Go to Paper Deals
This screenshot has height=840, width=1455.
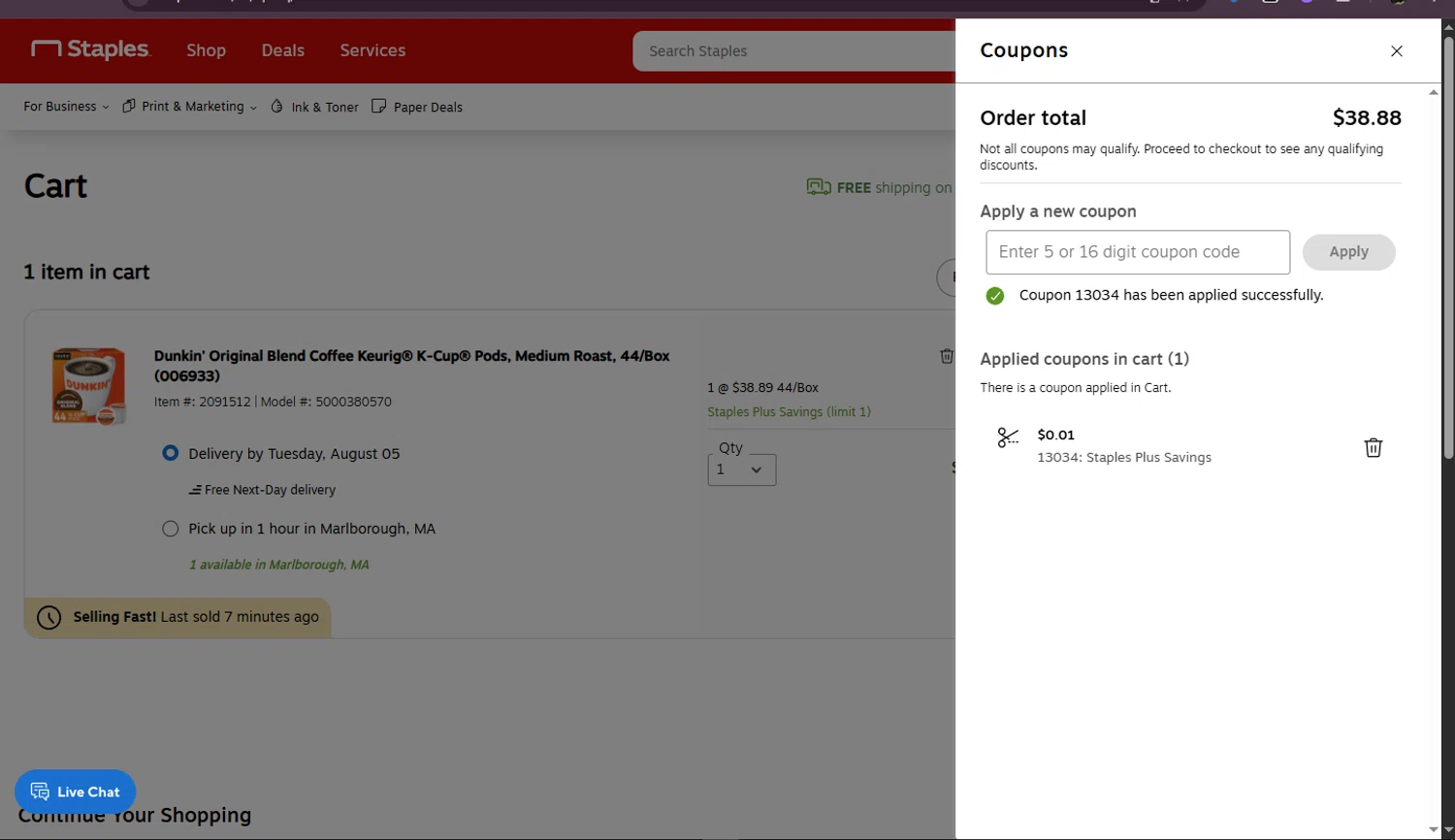428,108
